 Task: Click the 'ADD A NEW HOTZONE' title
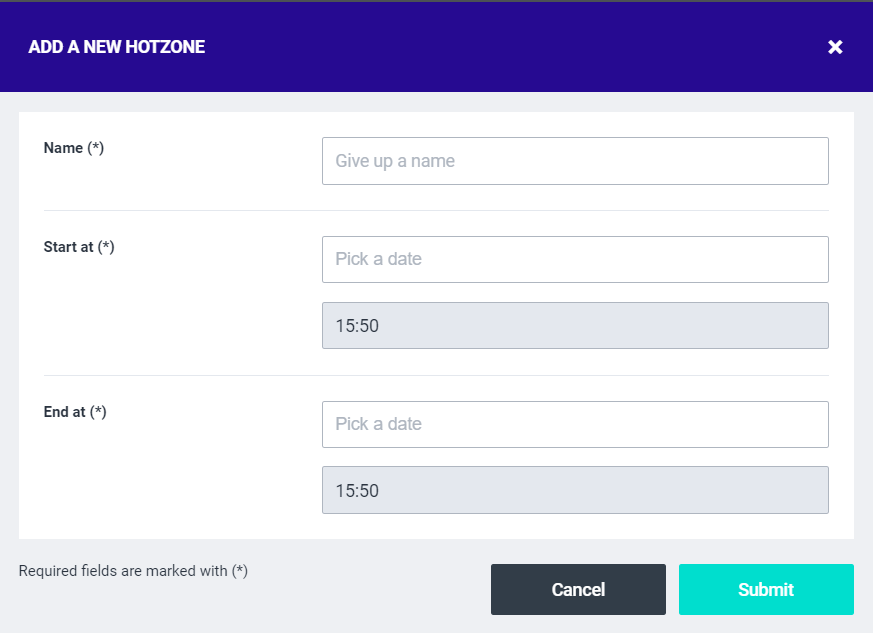coord(117,47)
